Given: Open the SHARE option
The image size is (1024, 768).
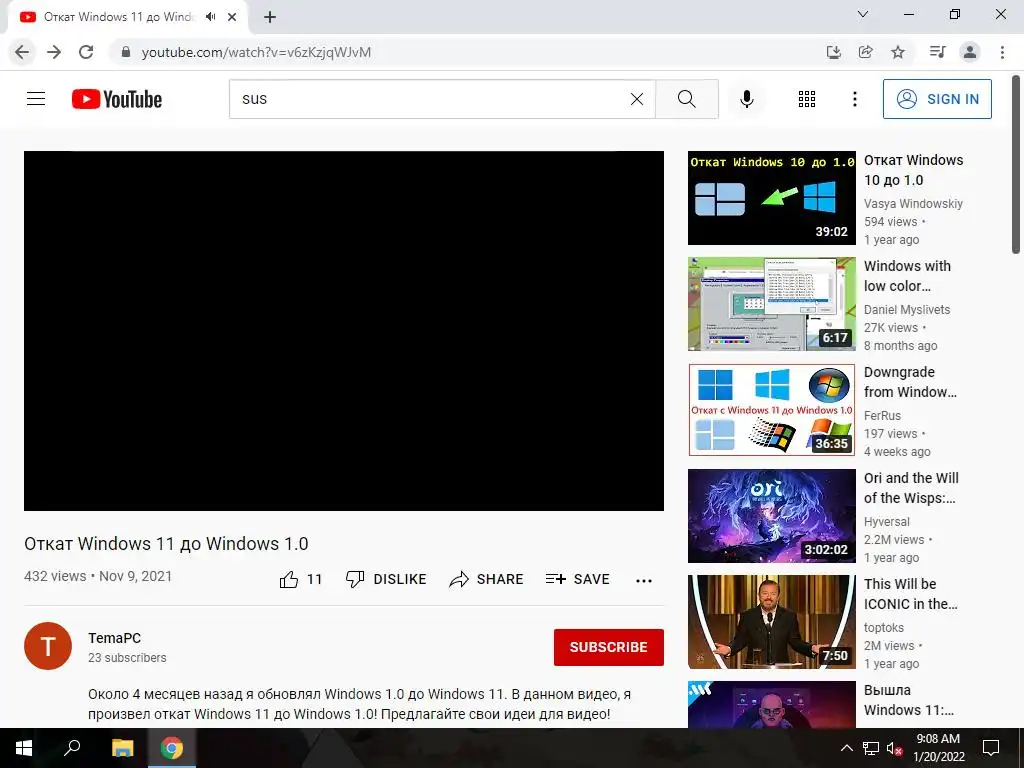Looking at the screenshot, I should [486, 579].
